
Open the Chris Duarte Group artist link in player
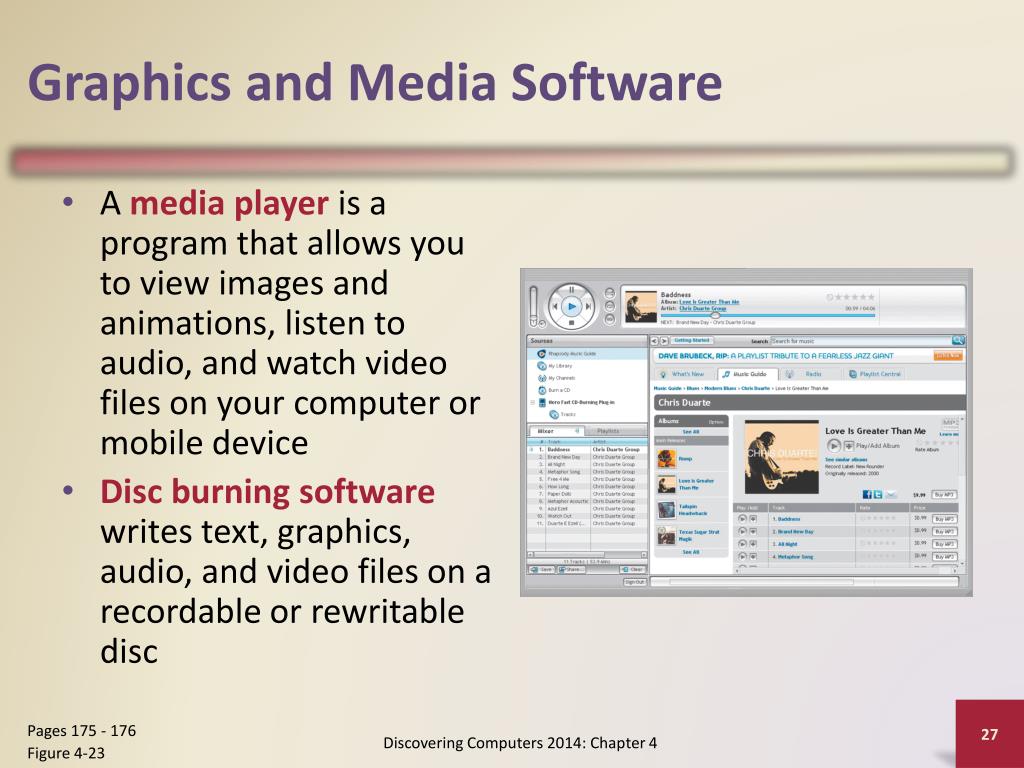(x=703, y=308)
